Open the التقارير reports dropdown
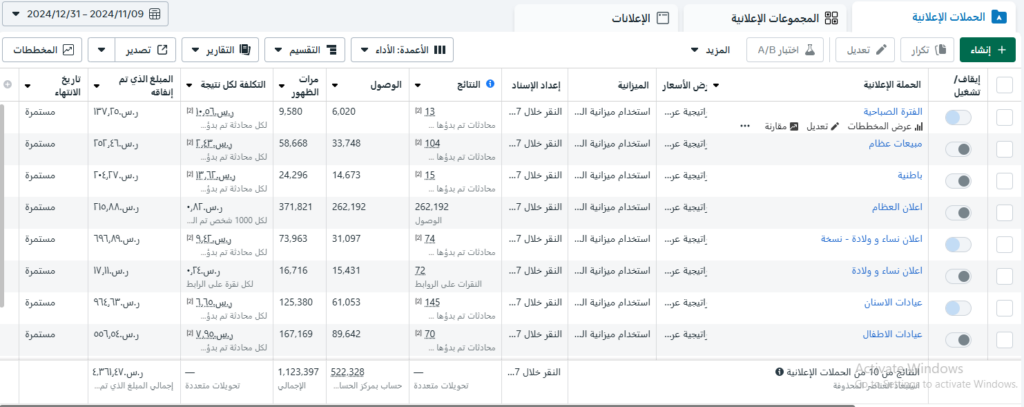 pos(220,50)
